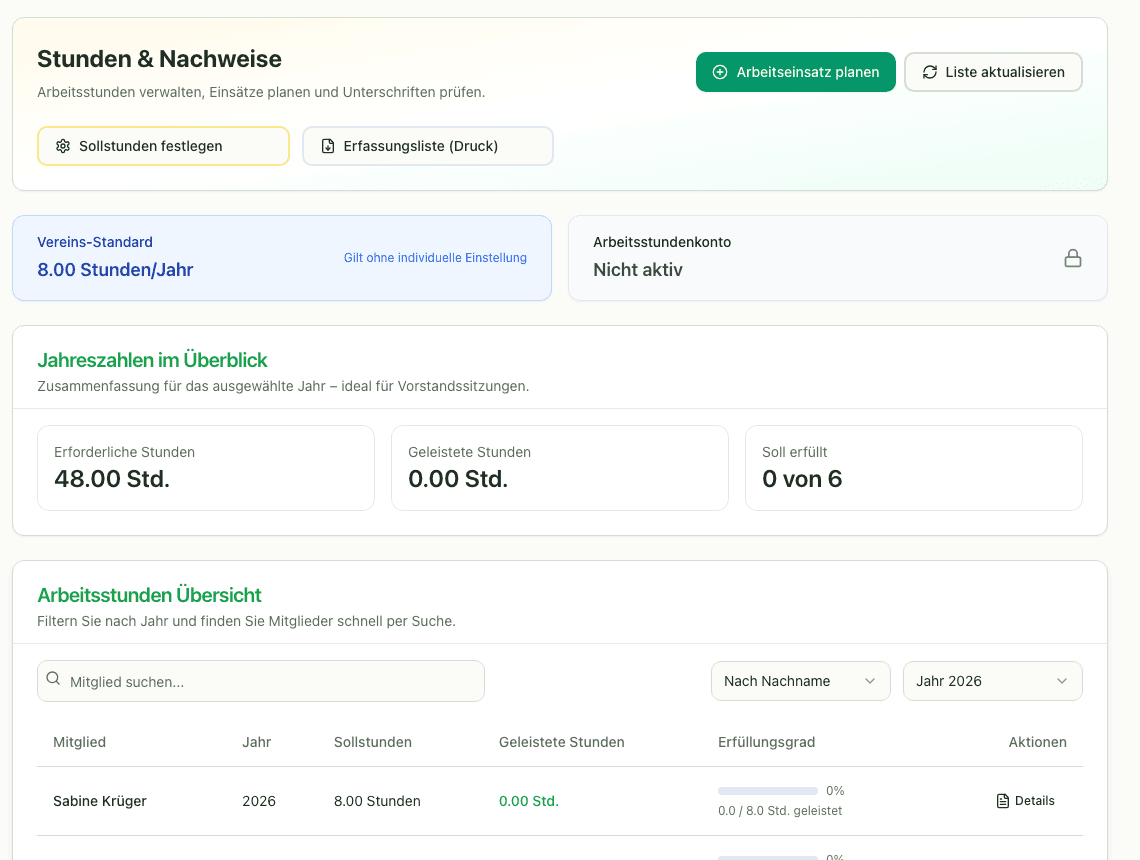Open Details for Sabine Krüger

1025,801
